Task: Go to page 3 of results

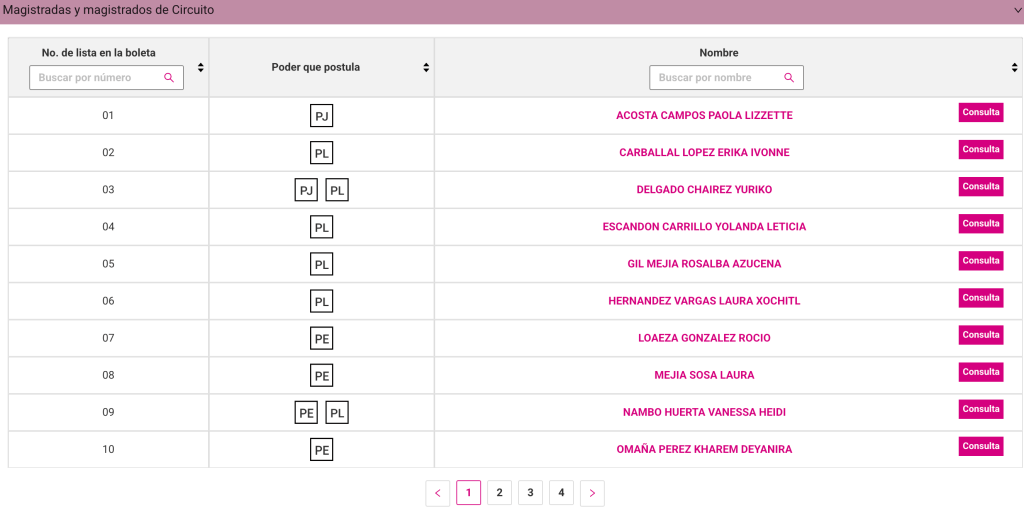Action: (x=530, y=493)
